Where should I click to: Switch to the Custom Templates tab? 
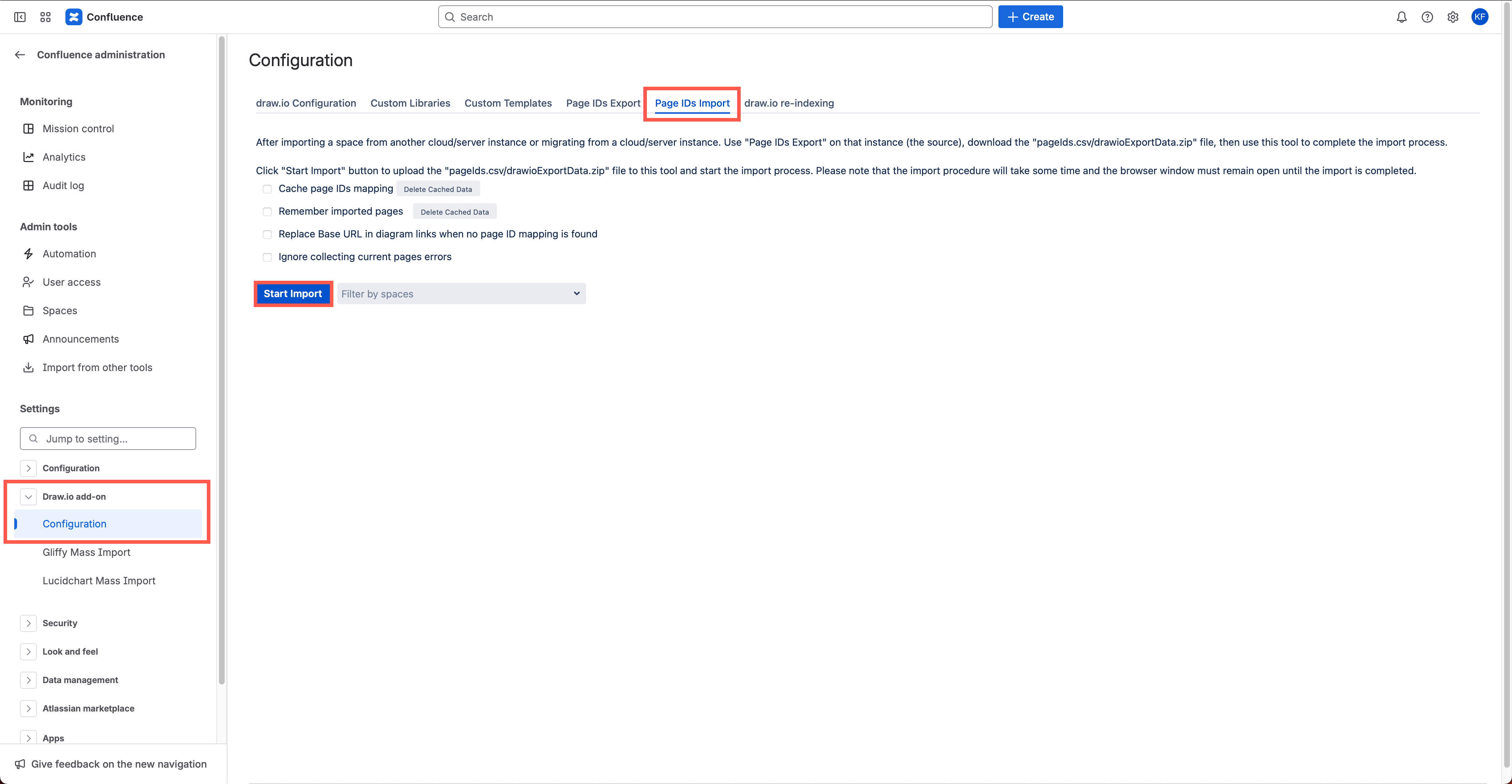508,103
